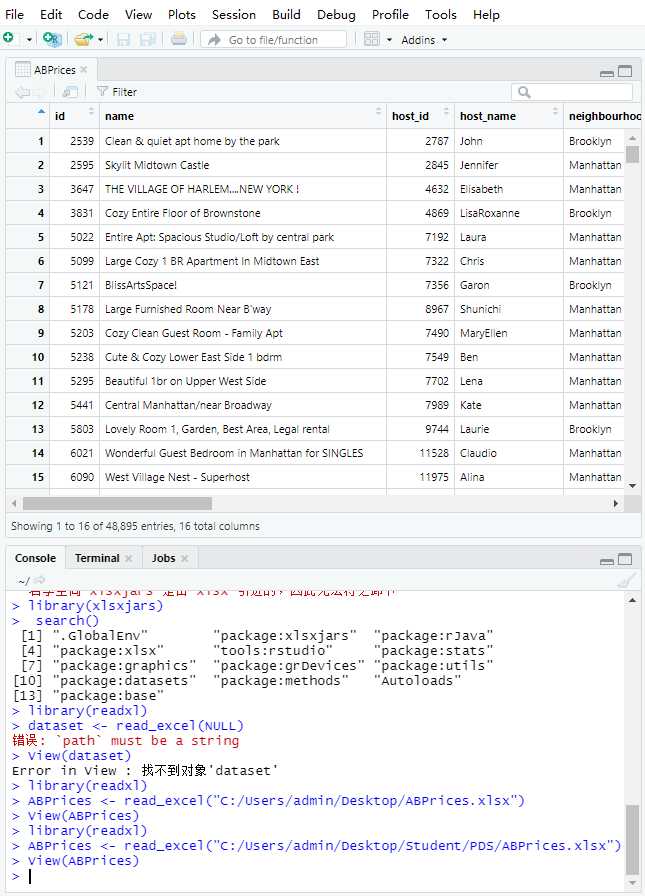Screen dimensions: 645x896
Task: Open the Addins dropdown
Action: [x=425, y=40]
